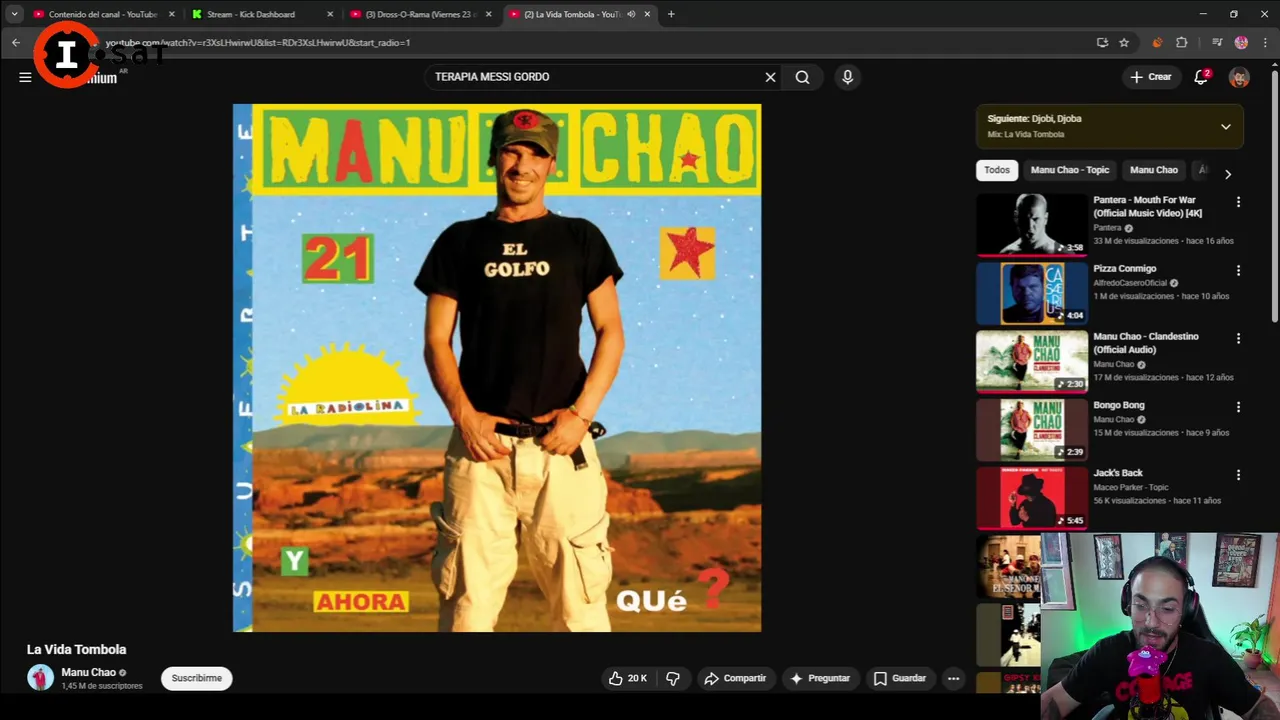Click the address bar URL

[x=258, y=43]
